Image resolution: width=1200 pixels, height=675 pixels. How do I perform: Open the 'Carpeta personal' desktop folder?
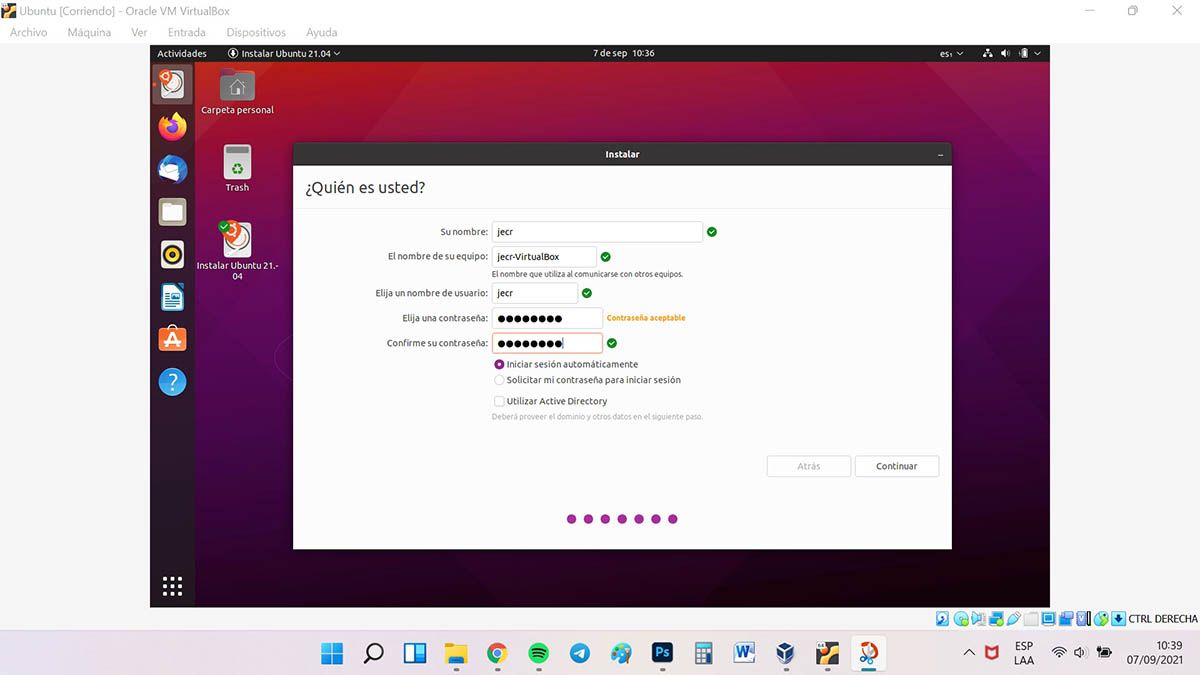pyautogui.click(x=237, y=88)
